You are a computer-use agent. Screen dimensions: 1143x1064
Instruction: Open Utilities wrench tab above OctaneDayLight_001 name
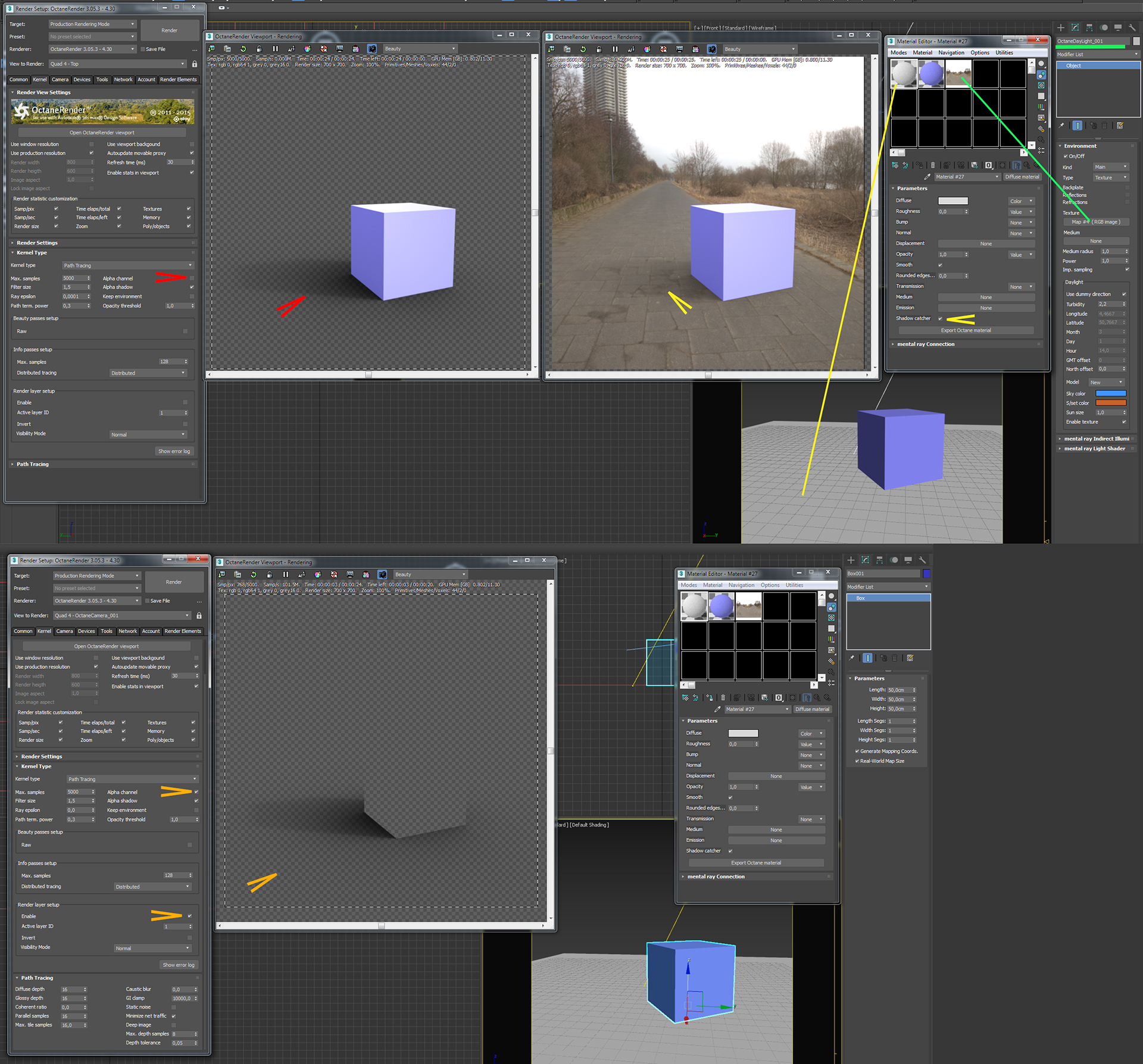(x=1132, y=27)
